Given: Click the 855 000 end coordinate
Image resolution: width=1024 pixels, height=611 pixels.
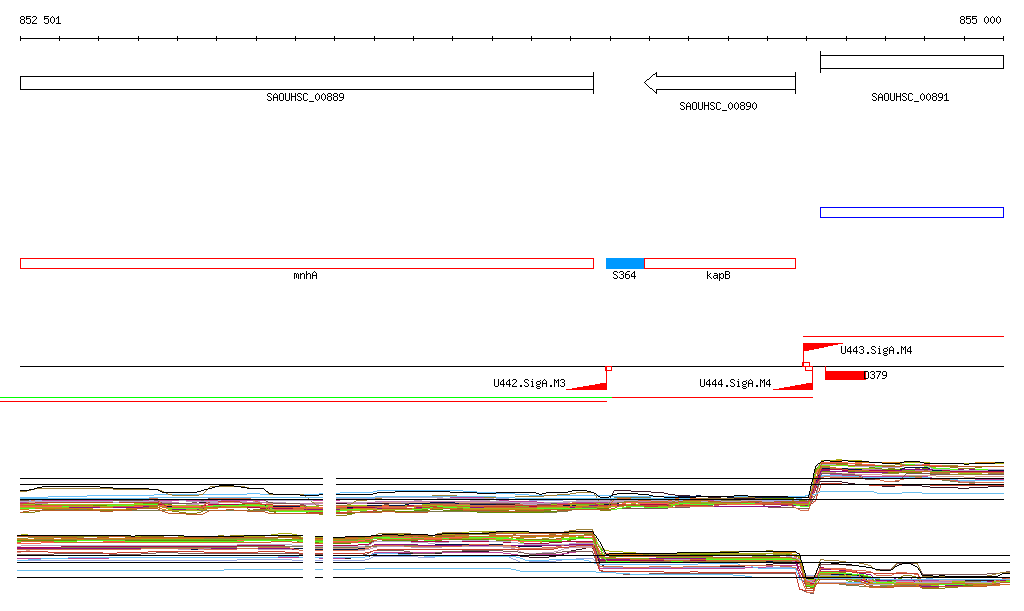Looking at the screenshot, I should point(980,20).
